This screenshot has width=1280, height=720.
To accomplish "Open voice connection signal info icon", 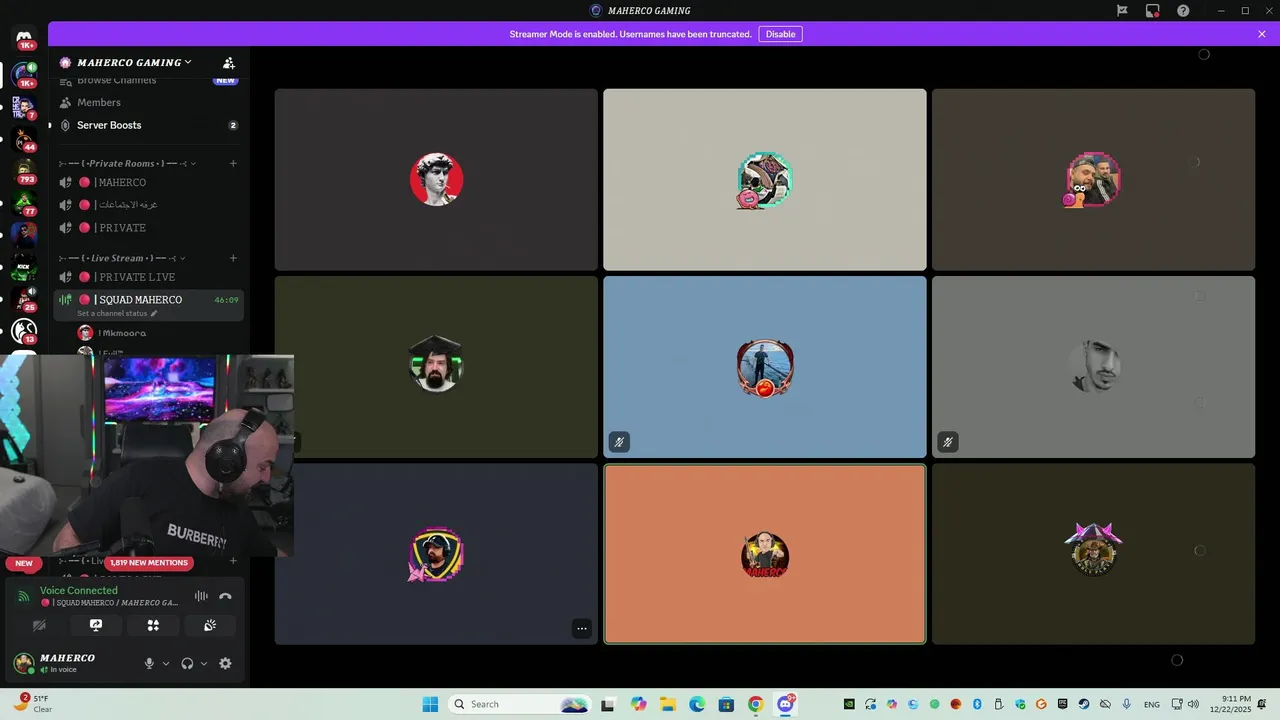I will [23, 596].
